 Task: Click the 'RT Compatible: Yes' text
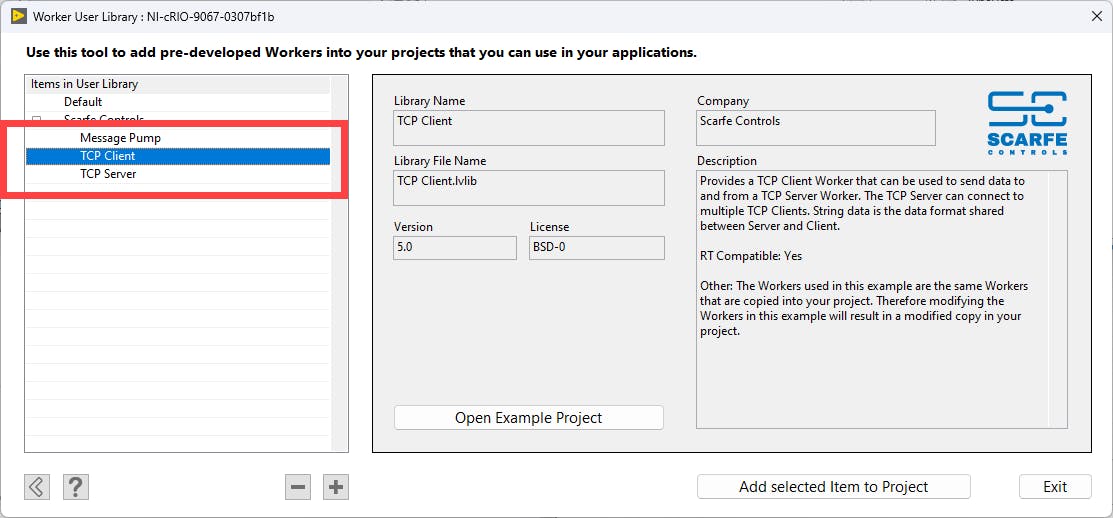point(751,256)
